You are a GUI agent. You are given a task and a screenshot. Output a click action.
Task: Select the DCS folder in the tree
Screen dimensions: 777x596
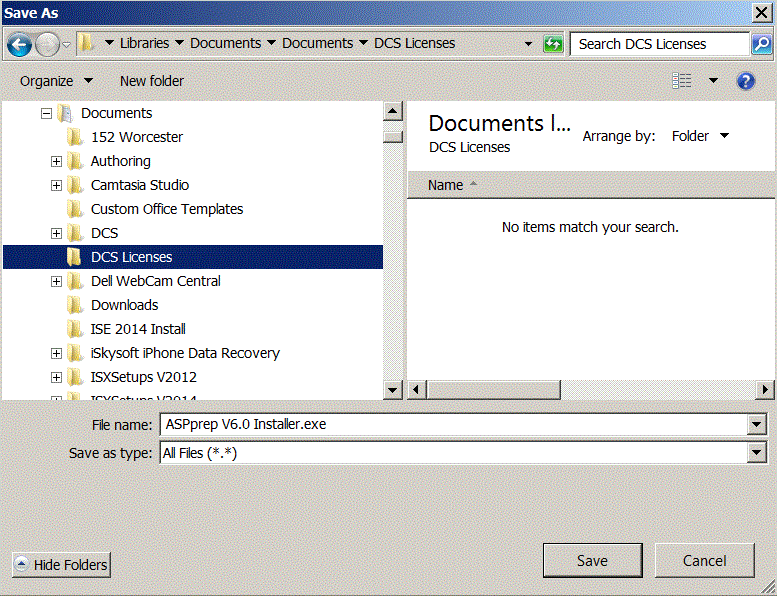pos(105,233)
